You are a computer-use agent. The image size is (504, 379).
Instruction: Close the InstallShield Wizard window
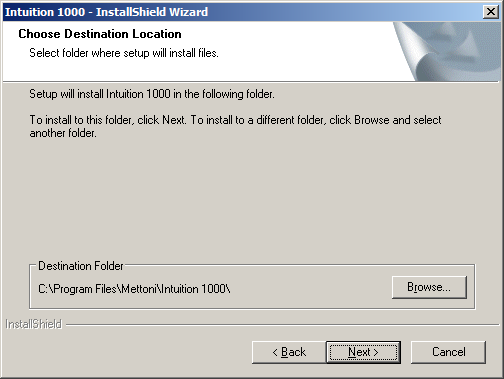491,12
